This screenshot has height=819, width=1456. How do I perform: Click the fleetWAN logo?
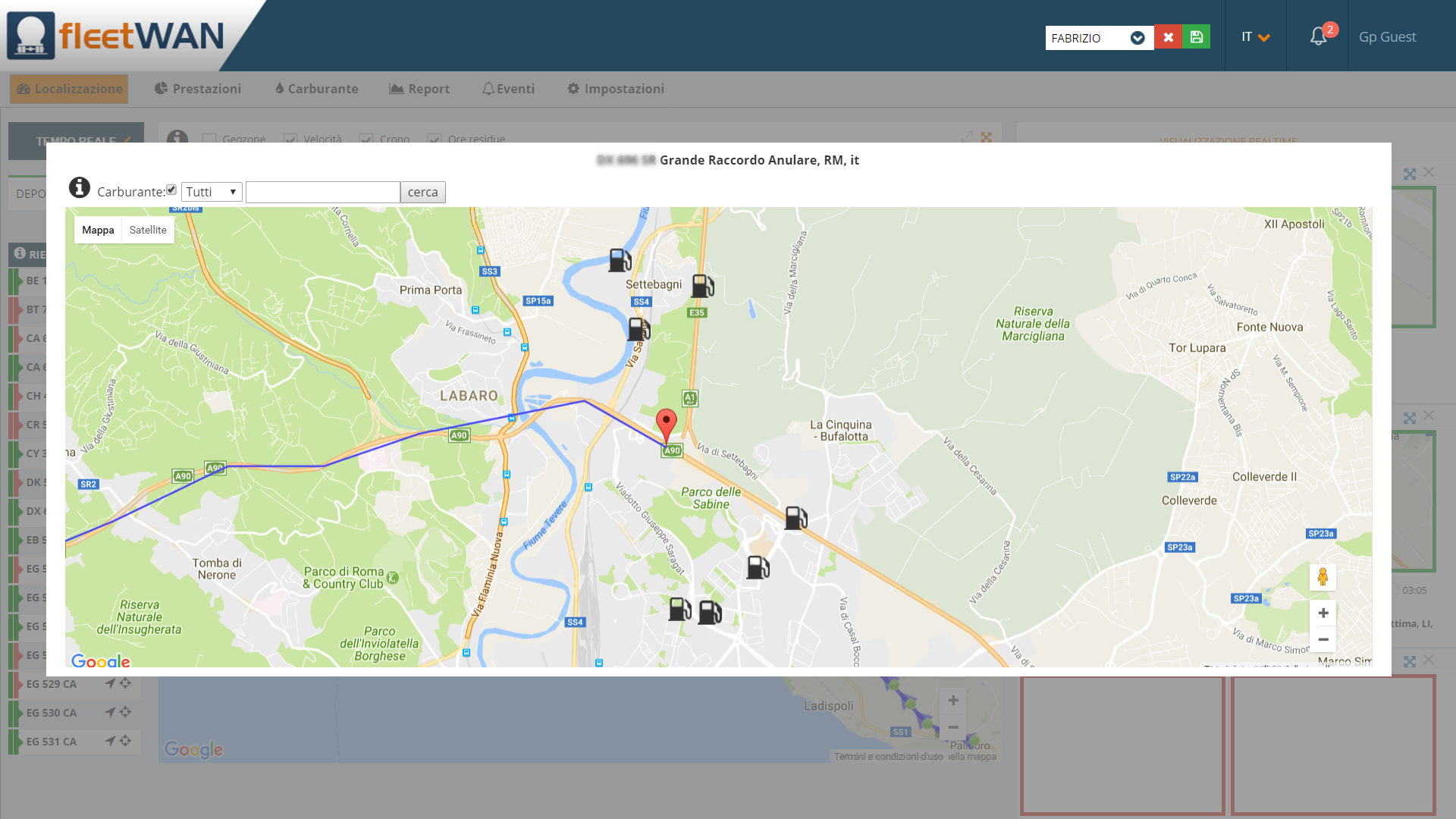pos(116,35)
